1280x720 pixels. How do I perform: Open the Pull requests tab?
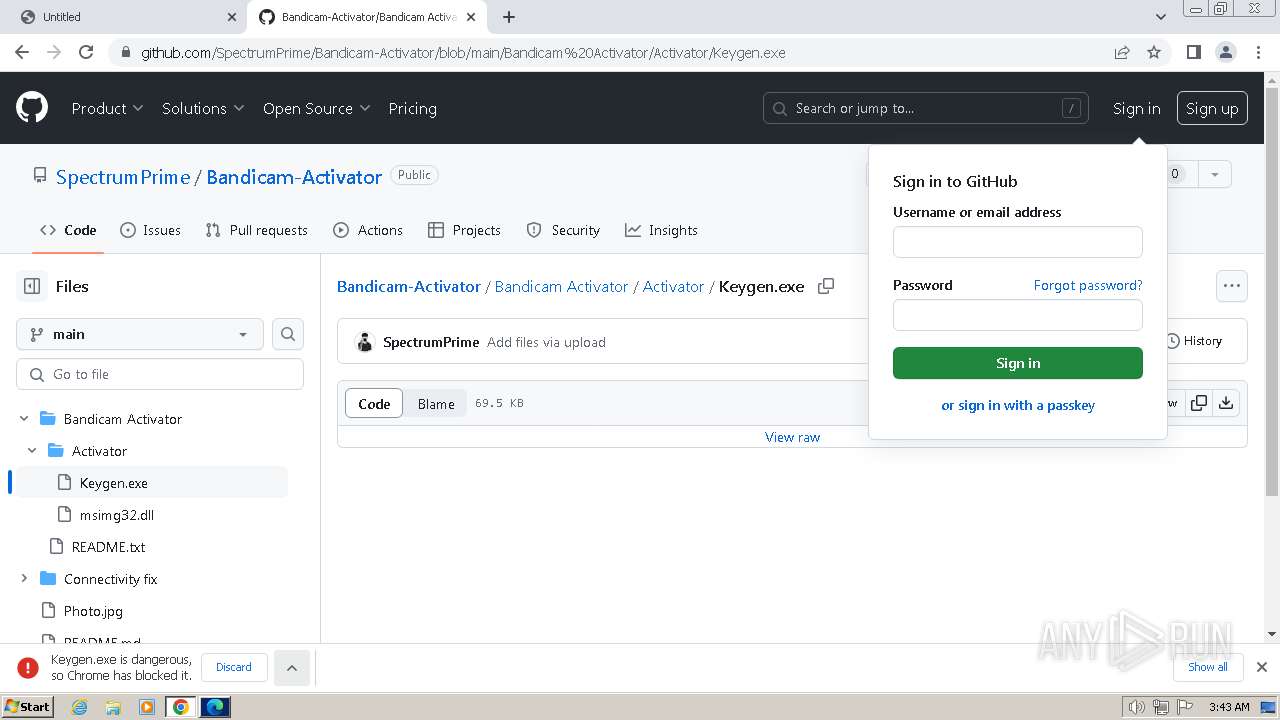[256, 230]
